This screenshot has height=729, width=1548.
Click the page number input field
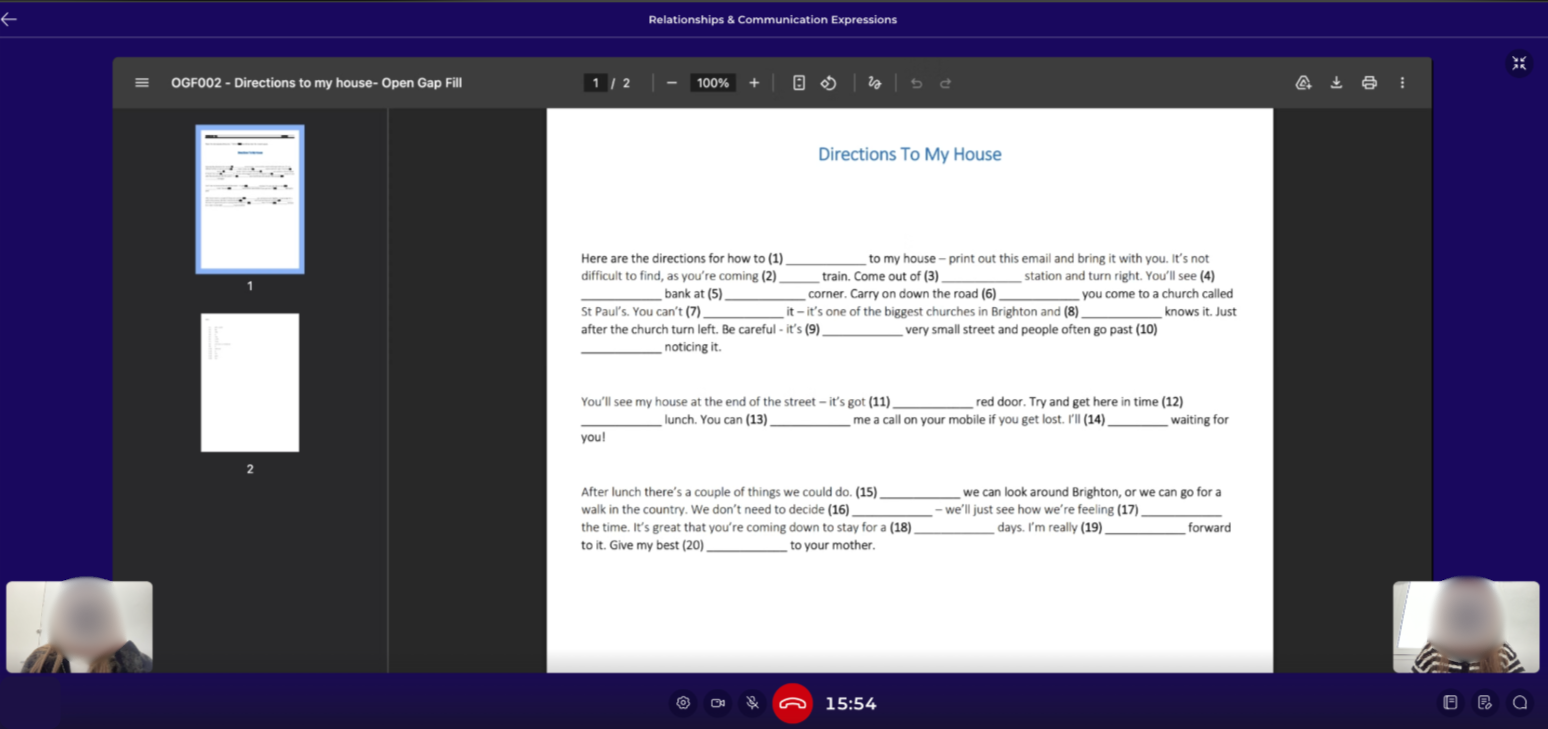(596, 83)
